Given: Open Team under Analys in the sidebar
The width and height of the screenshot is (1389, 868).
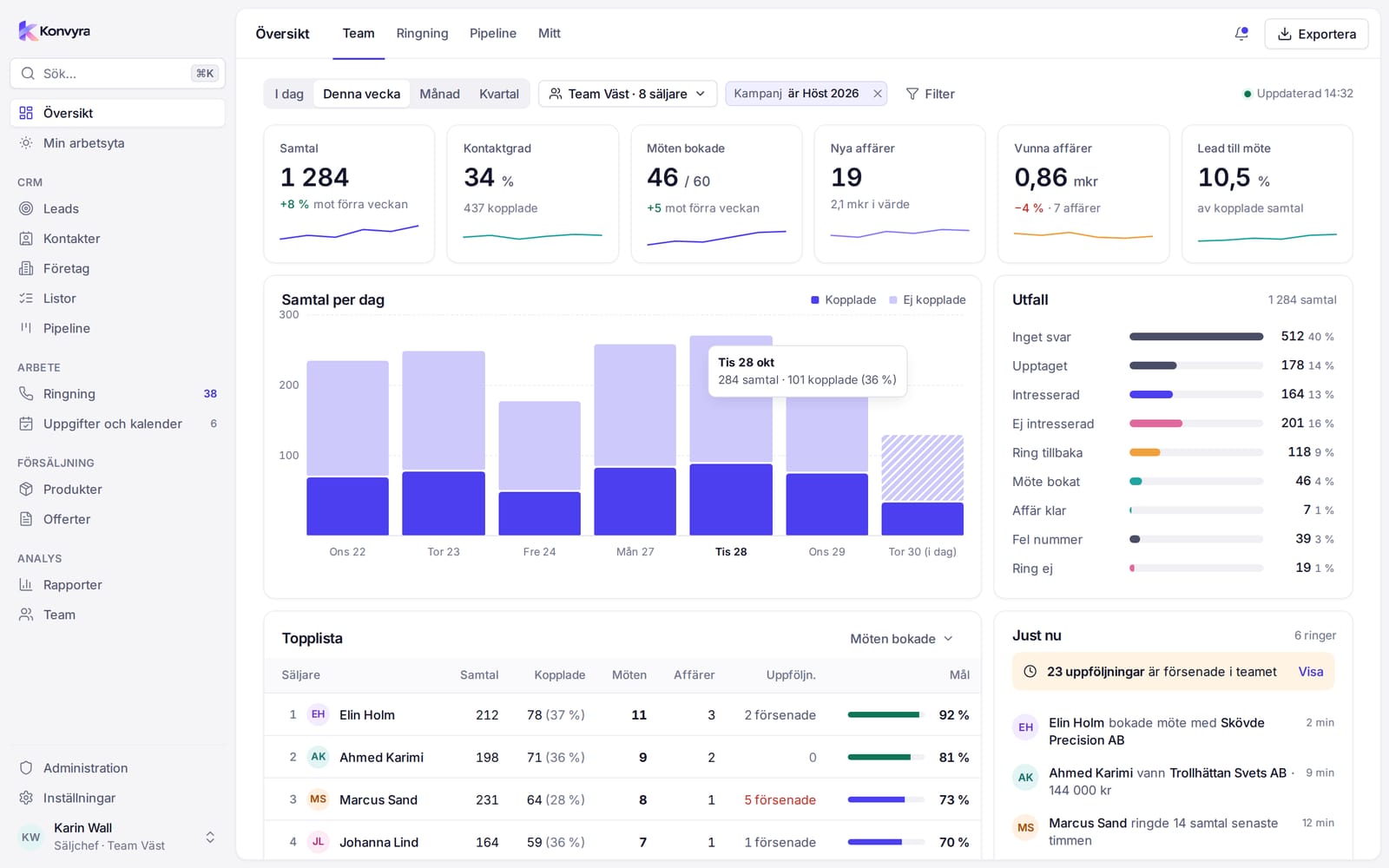Looking at the screenshot, I should coord(117,615).
